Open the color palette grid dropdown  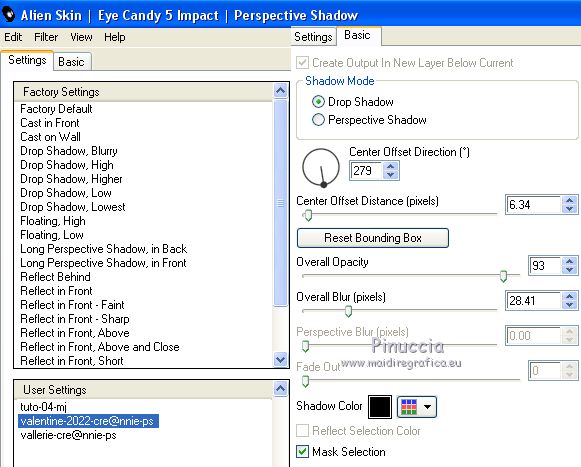point(416,407)
